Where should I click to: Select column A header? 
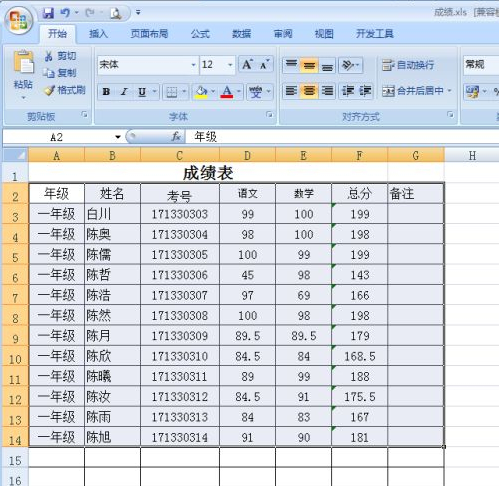57,155
